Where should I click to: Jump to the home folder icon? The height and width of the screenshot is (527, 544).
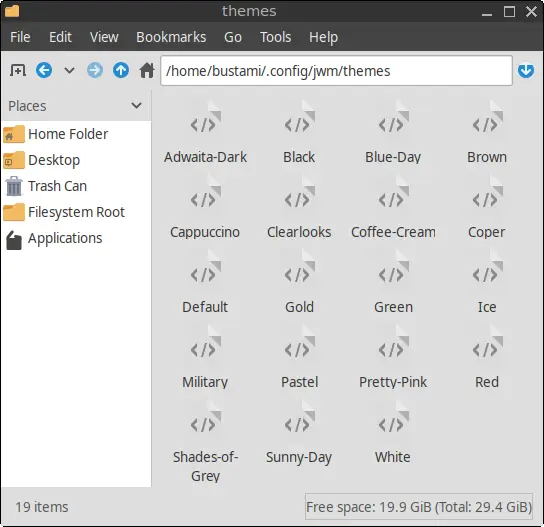pos(147,70)
